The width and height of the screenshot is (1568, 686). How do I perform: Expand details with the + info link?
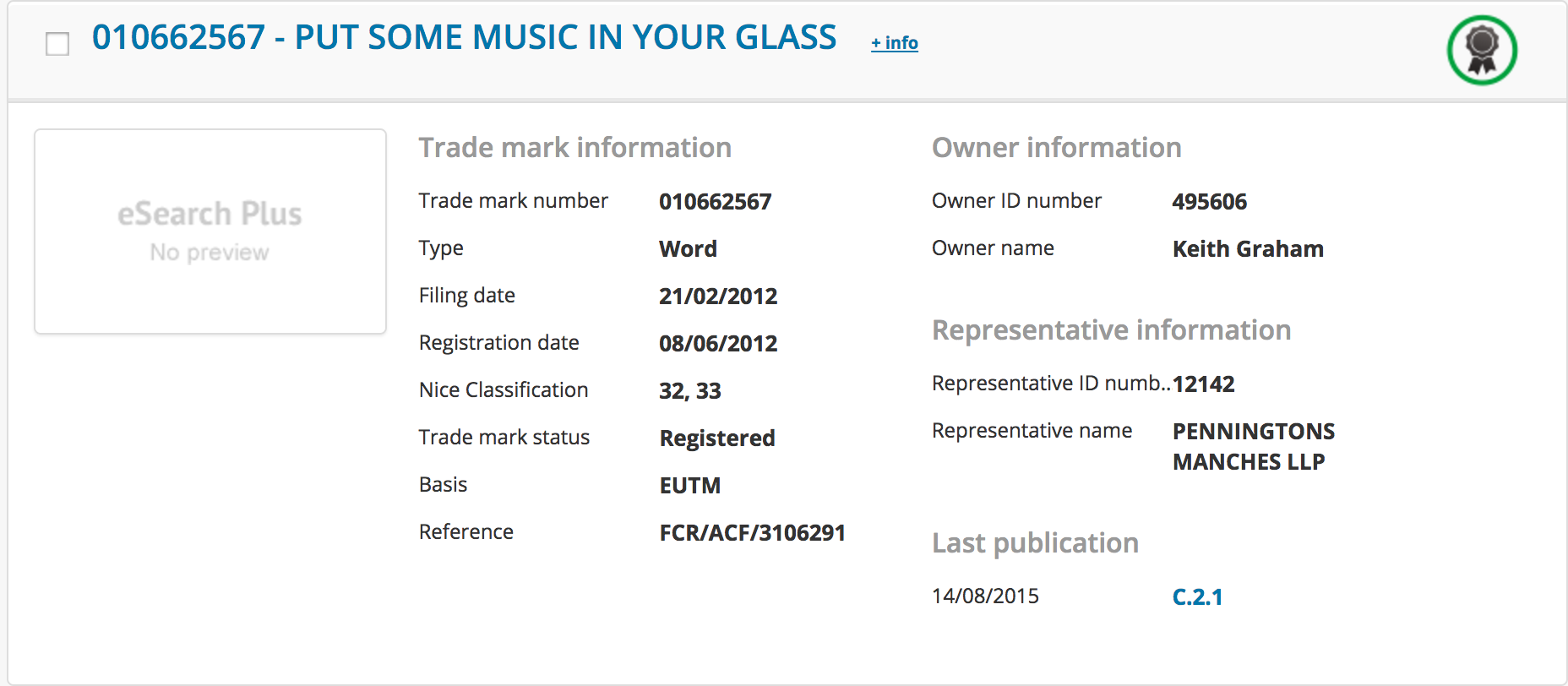(895, 42)
